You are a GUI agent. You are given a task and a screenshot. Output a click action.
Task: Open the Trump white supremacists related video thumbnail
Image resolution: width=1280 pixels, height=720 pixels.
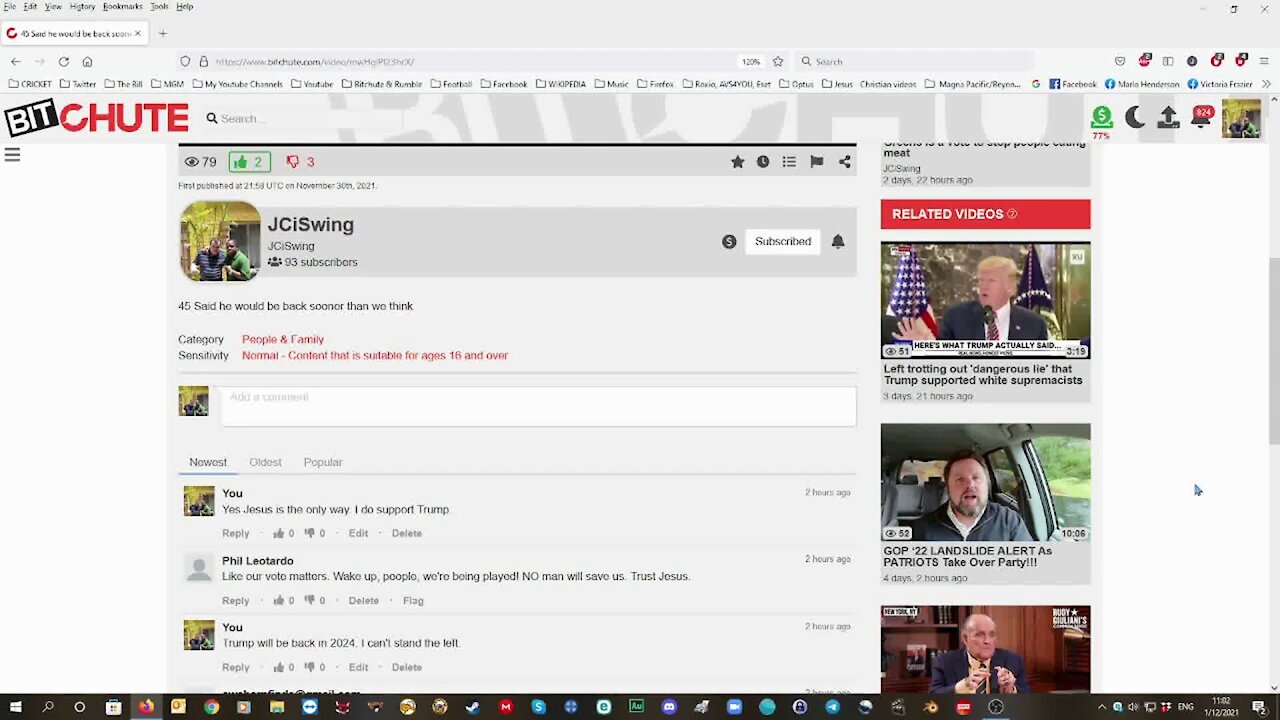tap(985, 301)
